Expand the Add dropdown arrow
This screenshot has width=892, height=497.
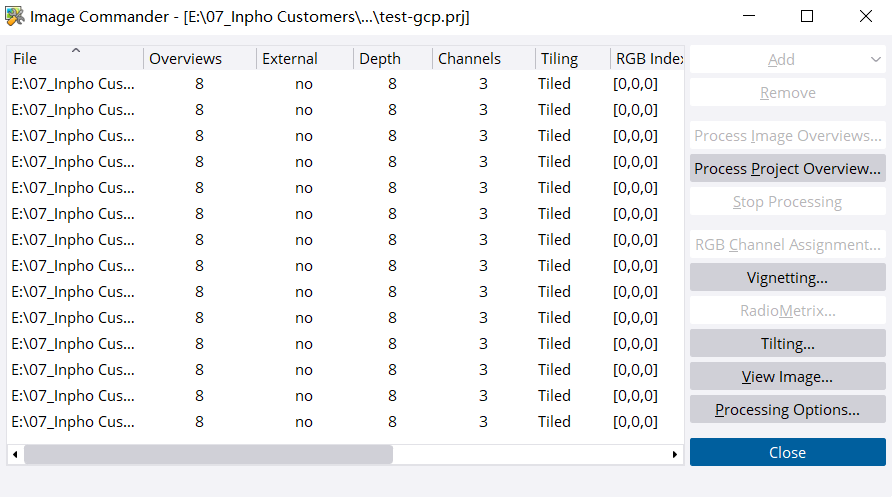point(875,60)
